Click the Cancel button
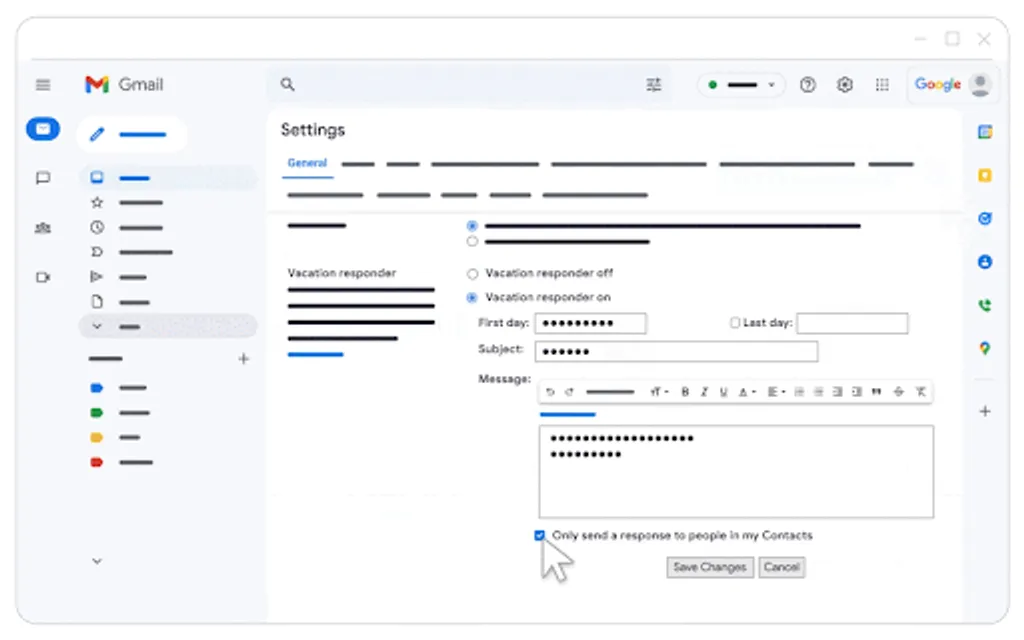Viewport: 1024px width, 640px height. (782, 567)
